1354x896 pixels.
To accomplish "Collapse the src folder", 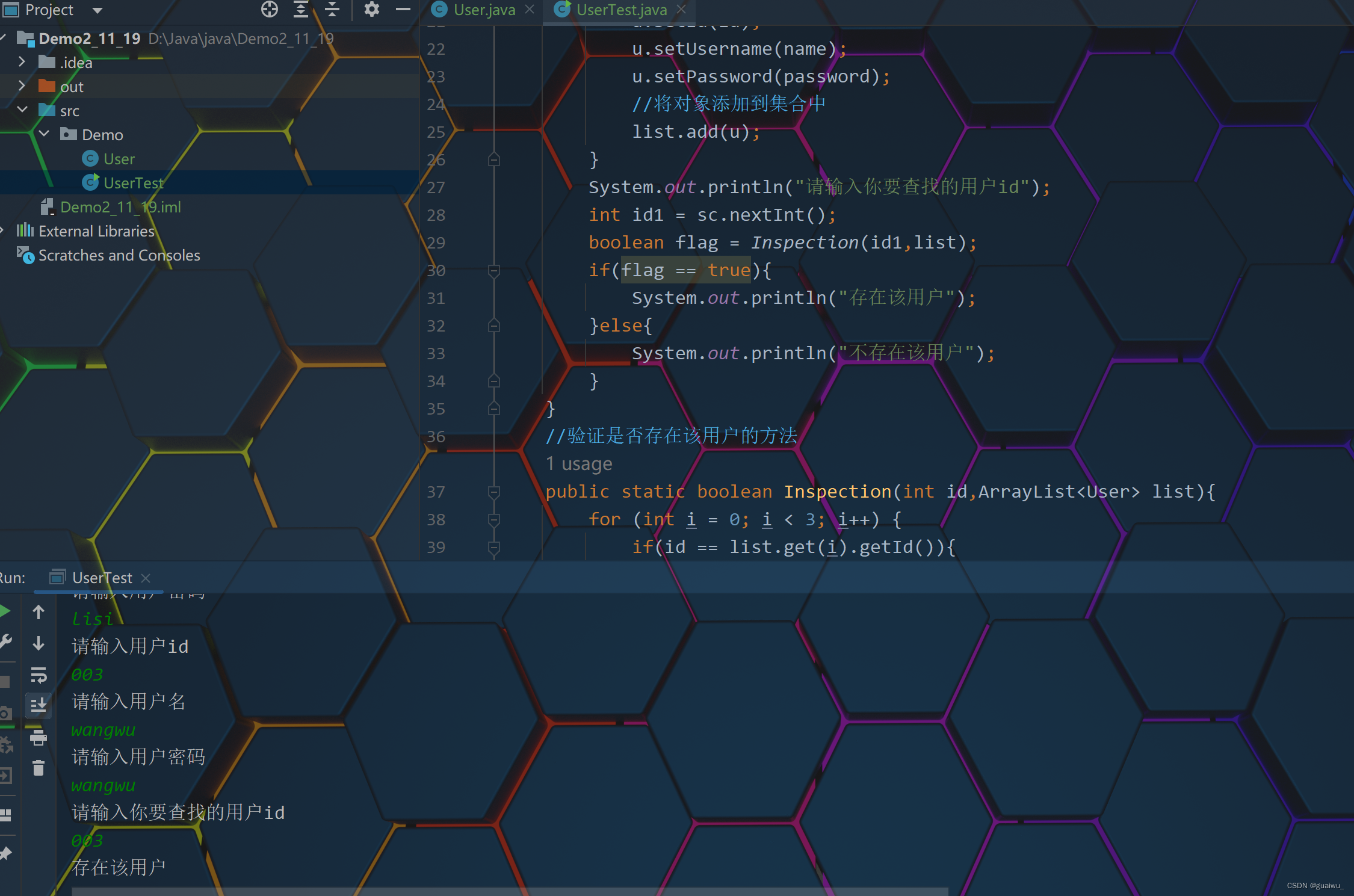I will tap(22, 110).
